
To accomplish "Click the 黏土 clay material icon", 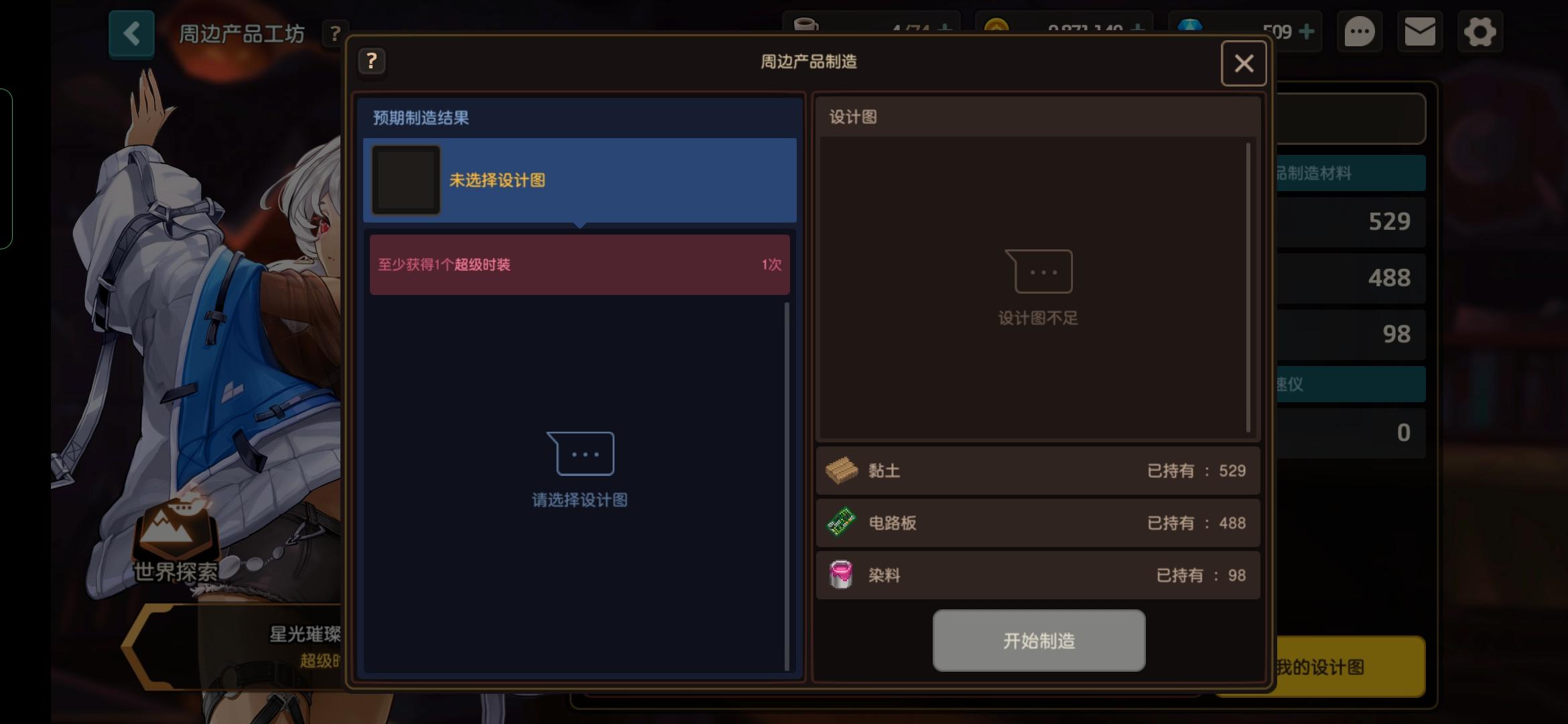I will pyautogui.click(x=841, y=471).
